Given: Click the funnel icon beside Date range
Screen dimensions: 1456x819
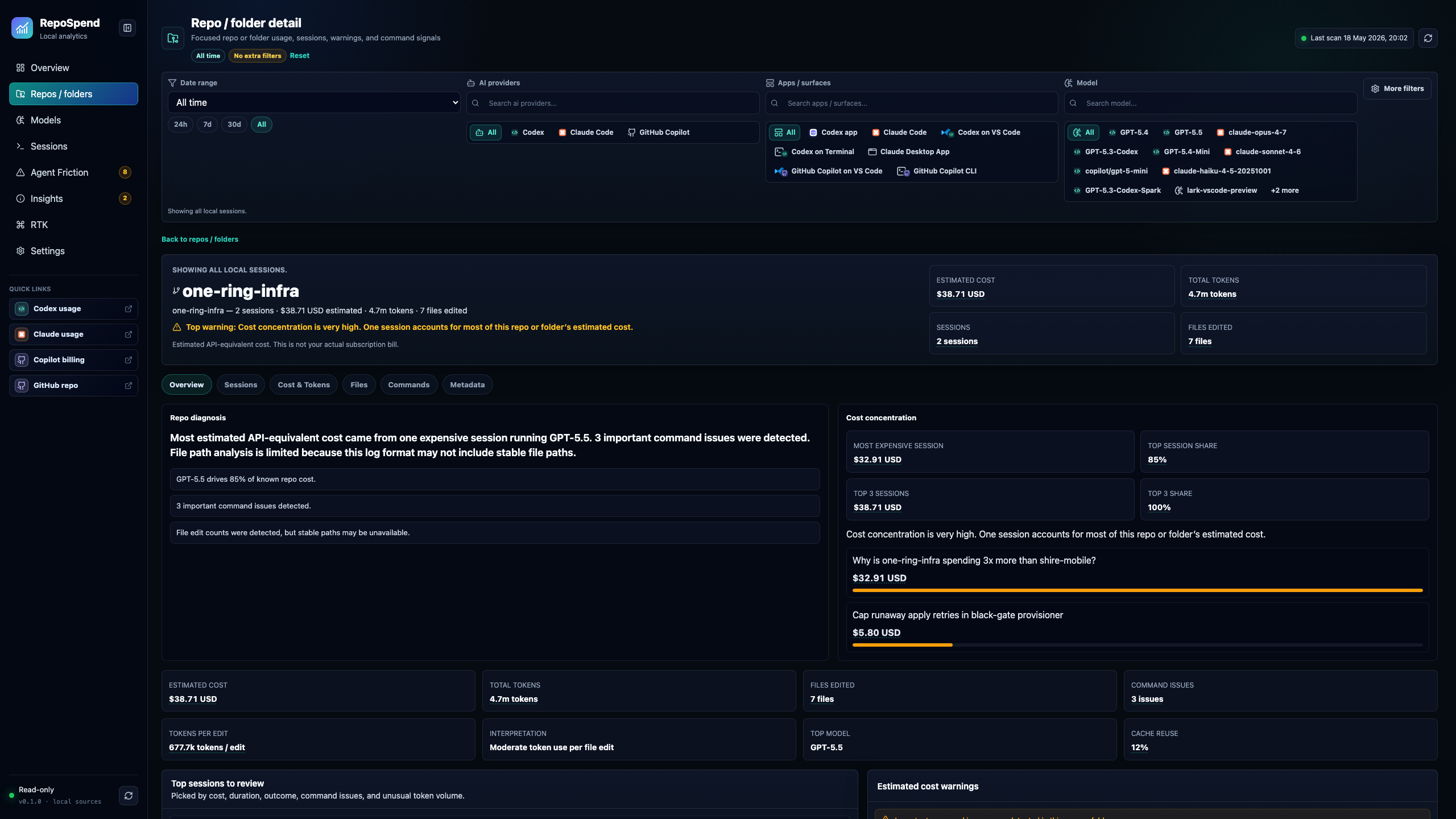Looking at the screenshot, I should (172, 83).
